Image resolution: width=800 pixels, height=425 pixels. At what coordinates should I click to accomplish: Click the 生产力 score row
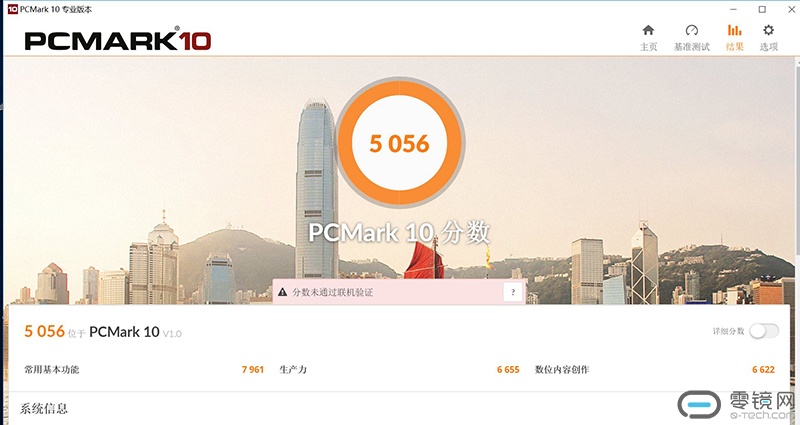399,369
